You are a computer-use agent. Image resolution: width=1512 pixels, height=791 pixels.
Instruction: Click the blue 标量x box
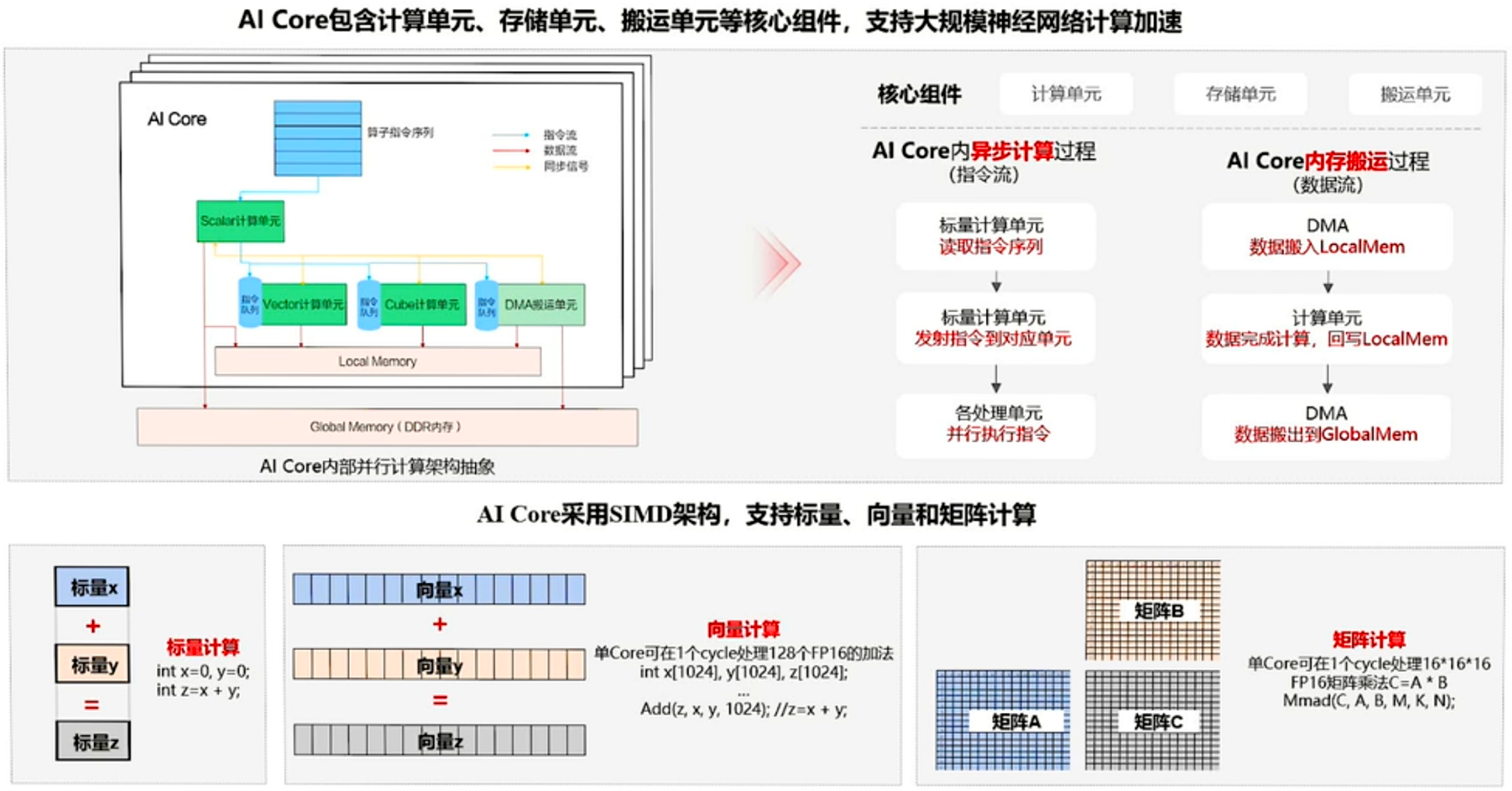(92, 587)
